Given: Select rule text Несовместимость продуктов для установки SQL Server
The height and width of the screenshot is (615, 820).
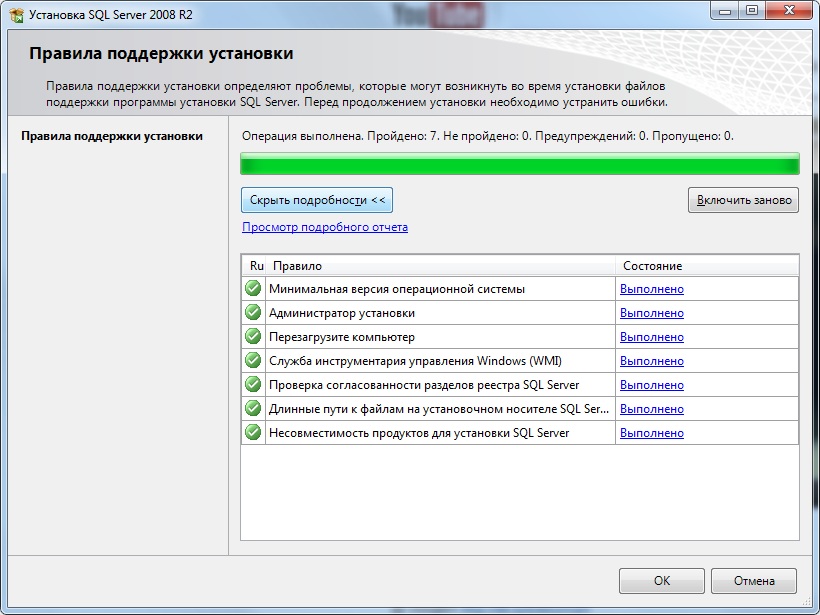Looking at the screenshot, I should tap(419, 434).
